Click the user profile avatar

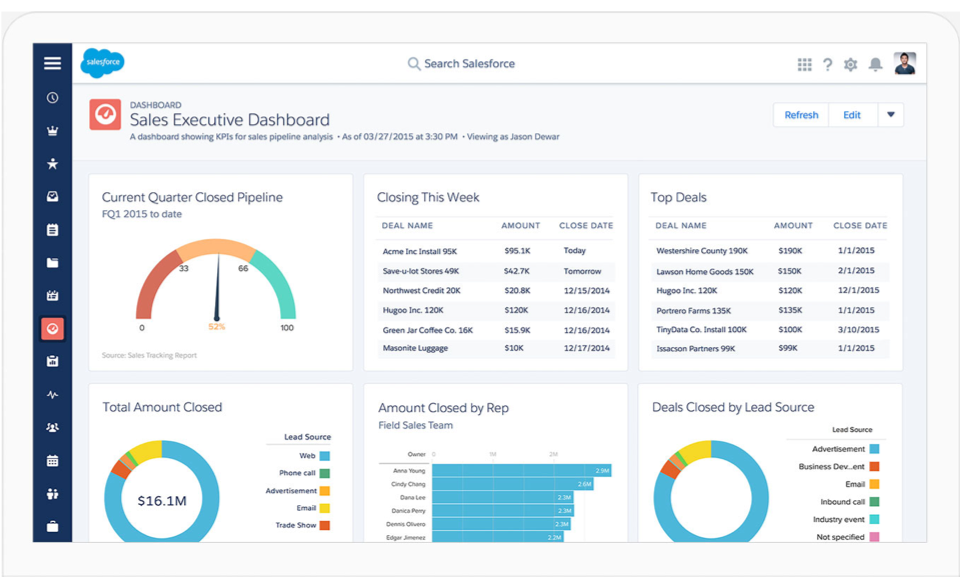point(905,64)
